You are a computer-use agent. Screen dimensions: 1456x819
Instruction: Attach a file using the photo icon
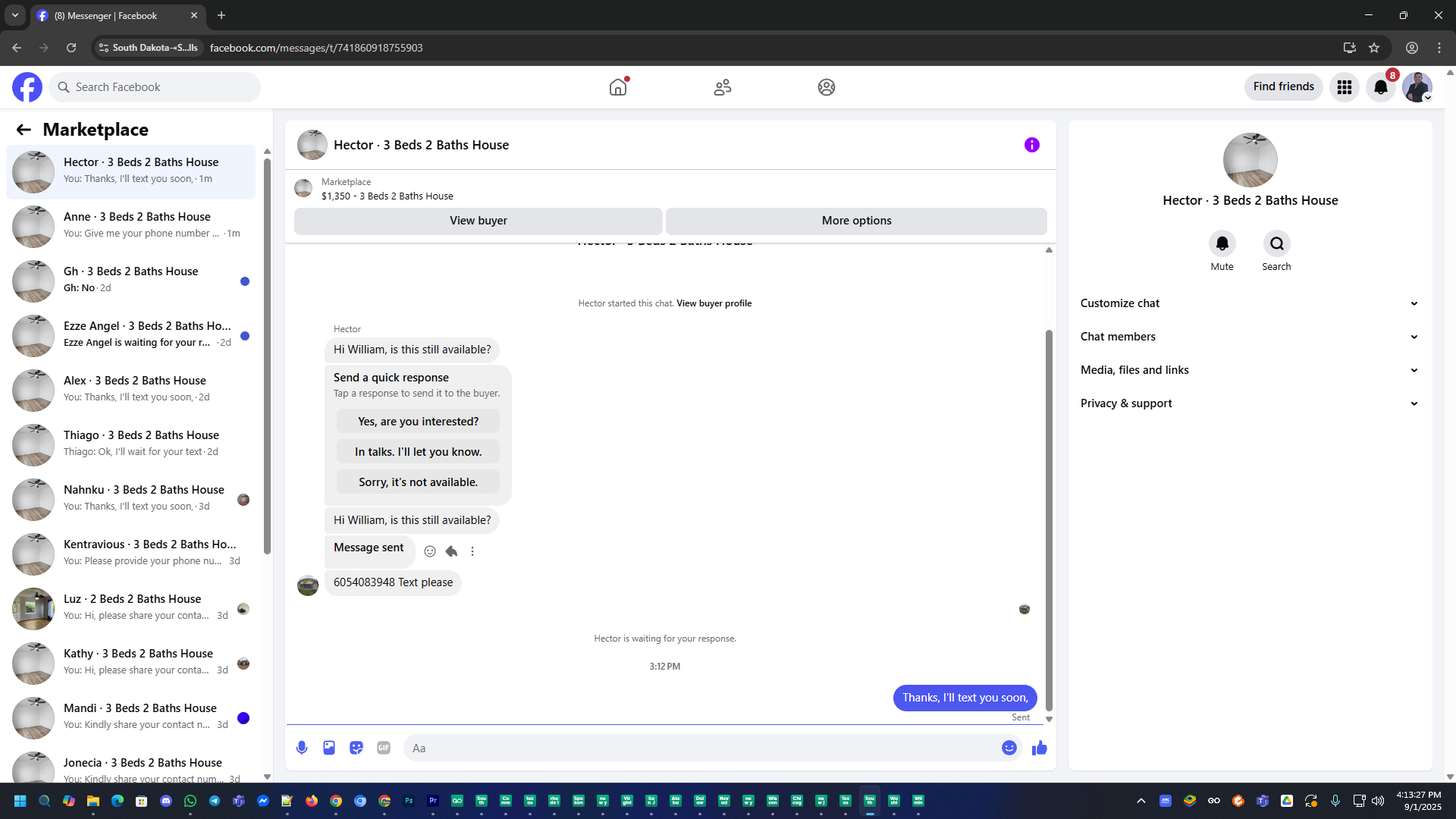329,748
